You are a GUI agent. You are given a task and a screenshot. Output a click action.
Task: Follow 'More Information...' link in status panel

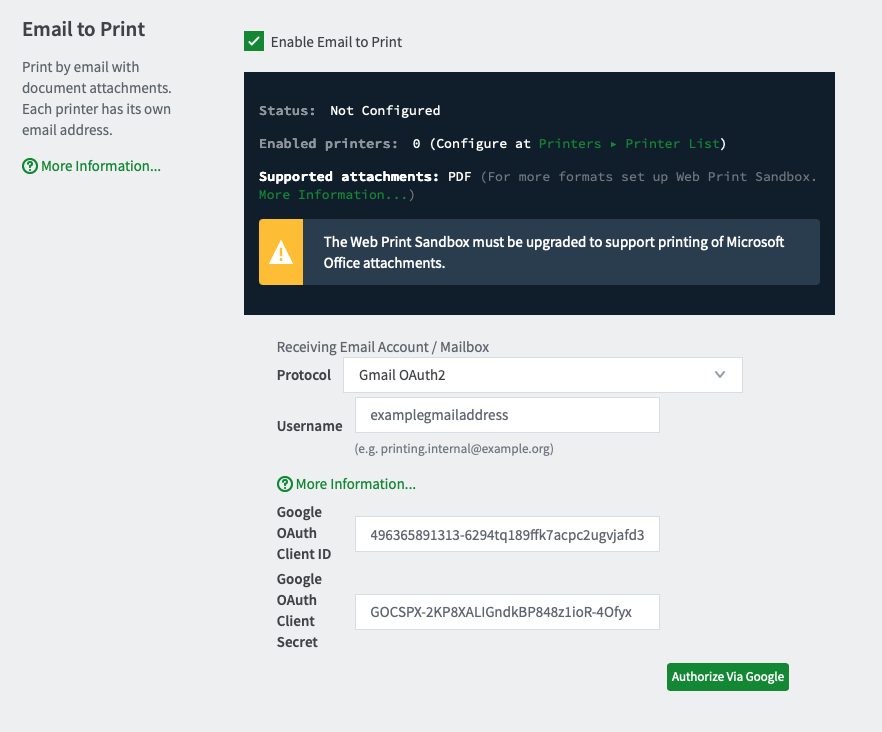[333, 195]
